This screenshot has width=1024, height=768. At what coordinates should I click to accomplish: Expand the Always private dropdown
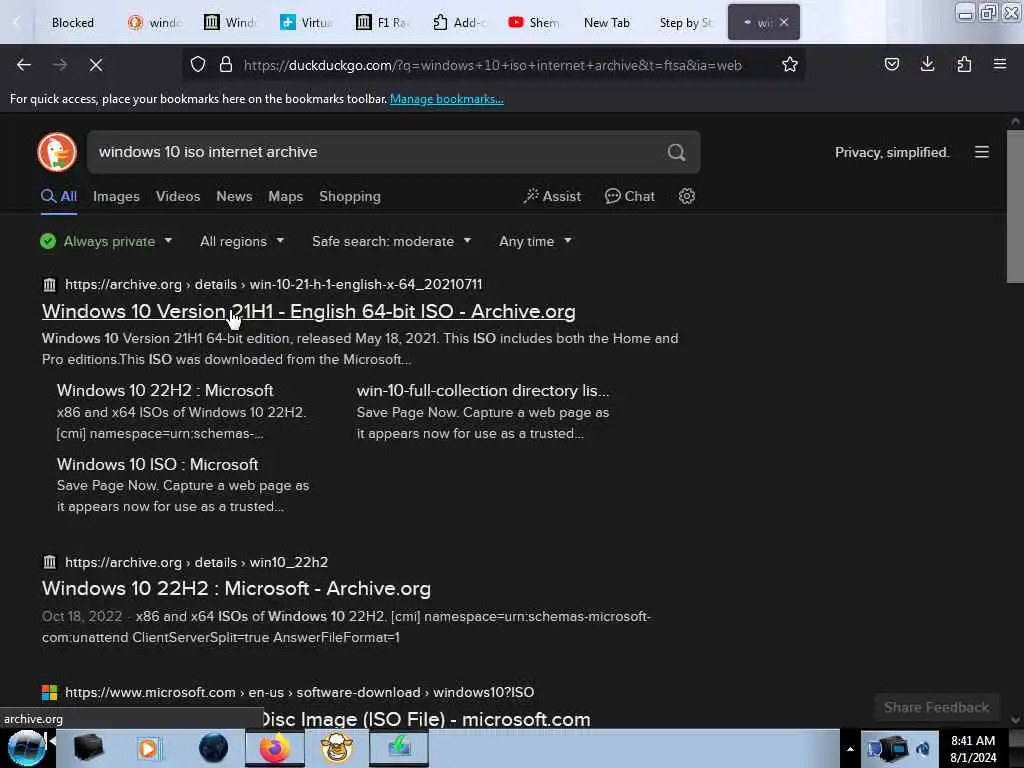pos(106,241)
